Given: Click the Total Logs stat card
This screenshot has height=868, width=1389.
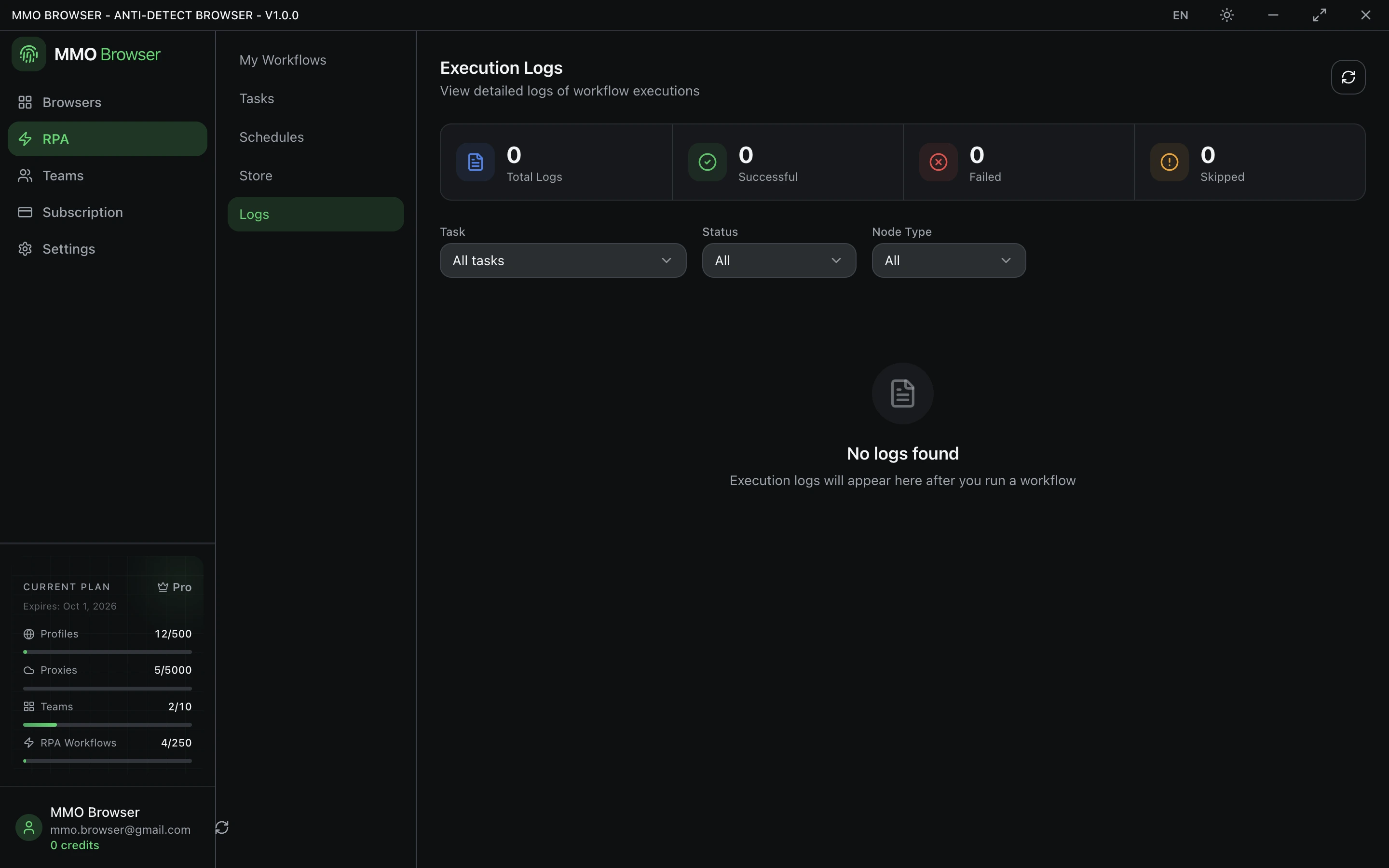Looking at the screenshot, I should [x=556, y=162].
